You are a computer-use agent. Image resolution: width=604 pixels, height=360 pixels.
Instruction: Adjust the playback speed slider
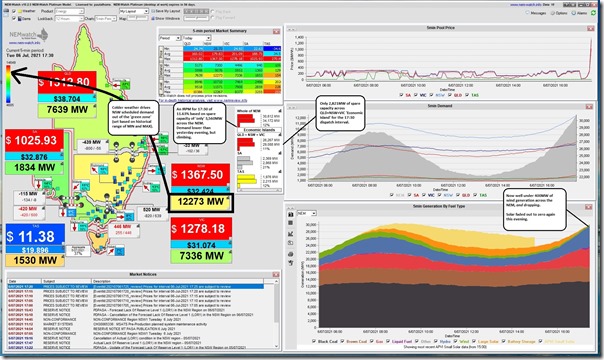[196, 18]
